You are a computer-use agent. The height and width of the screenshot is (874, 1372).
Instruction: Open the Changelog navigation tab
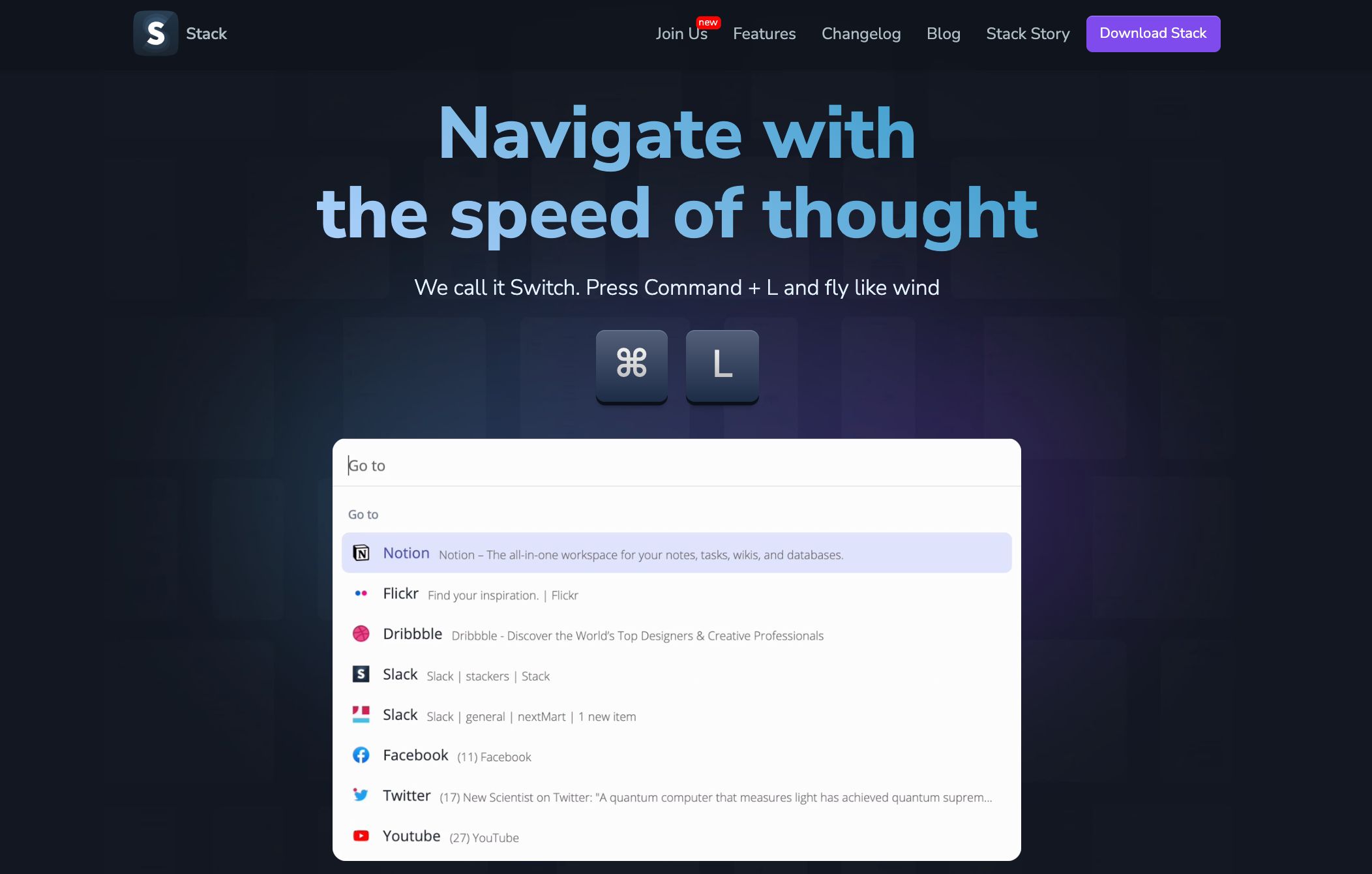click(x=861, y=33)
